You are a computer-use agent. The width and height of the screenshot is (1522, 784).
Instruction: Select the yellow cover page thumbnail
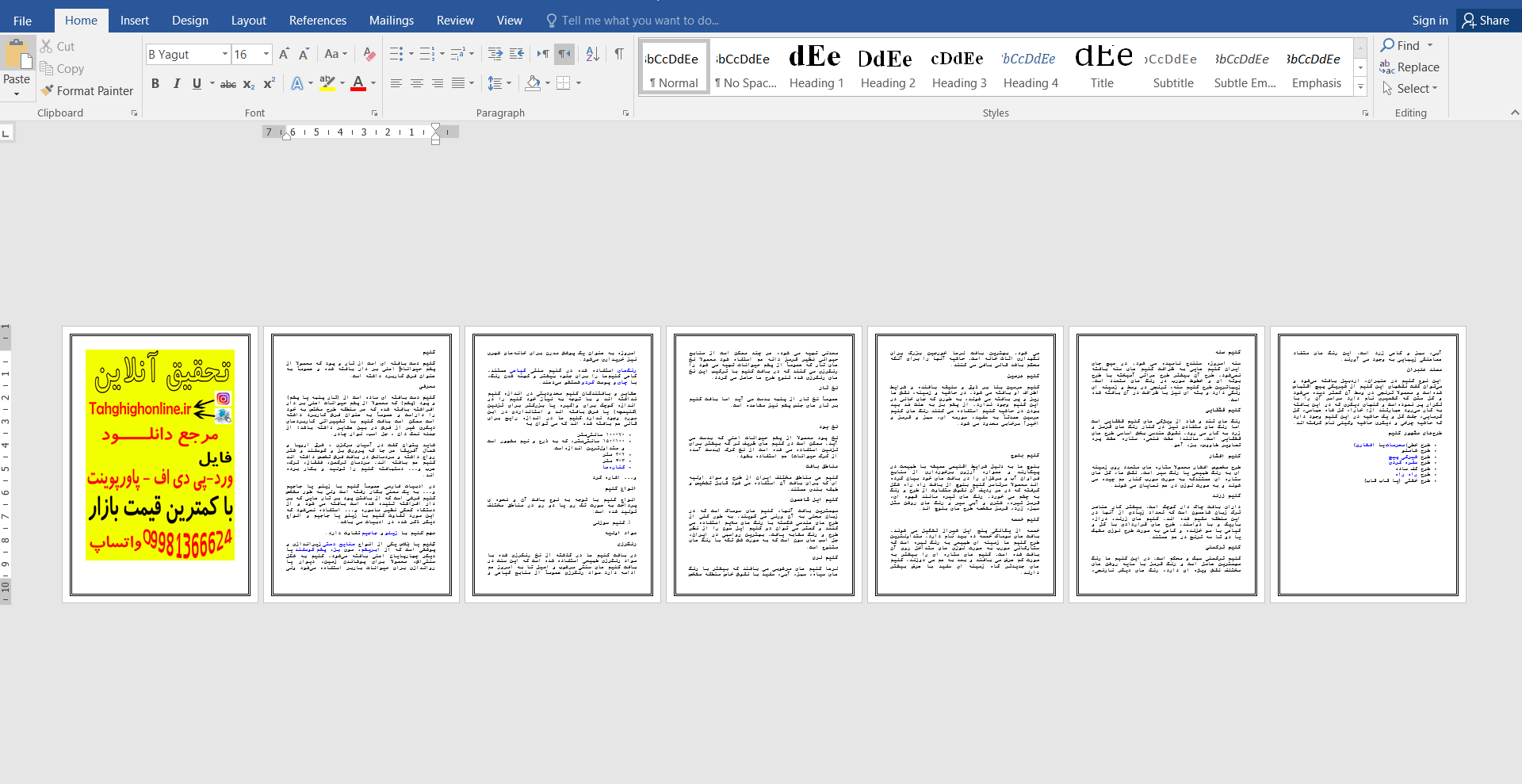click(160, 465)
